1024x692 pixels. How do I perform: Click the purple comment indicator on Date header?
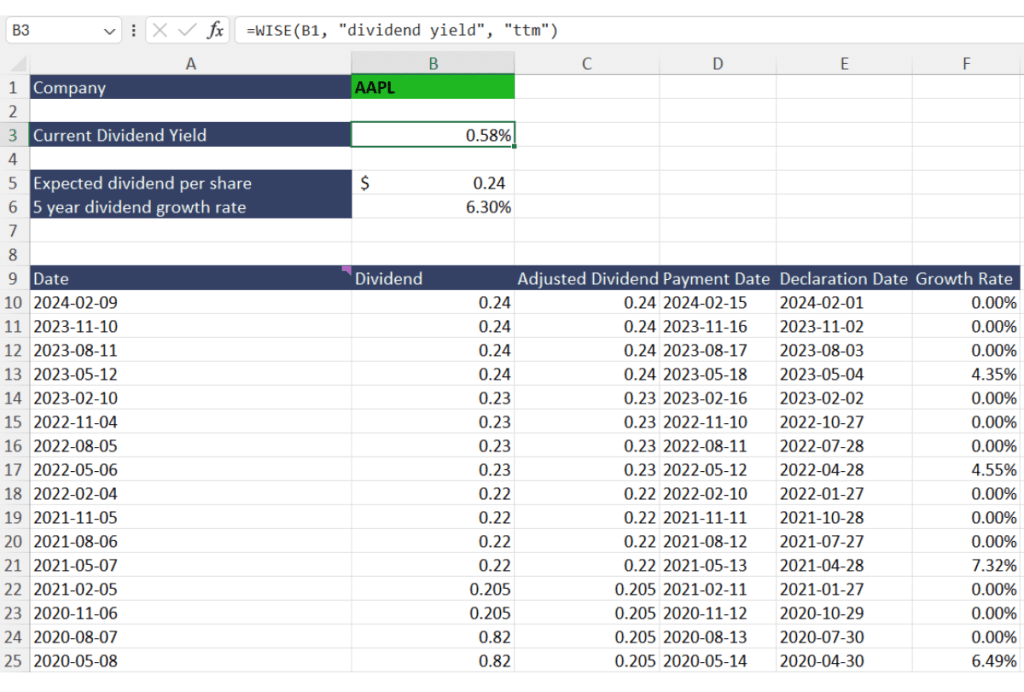click(347, 268)
